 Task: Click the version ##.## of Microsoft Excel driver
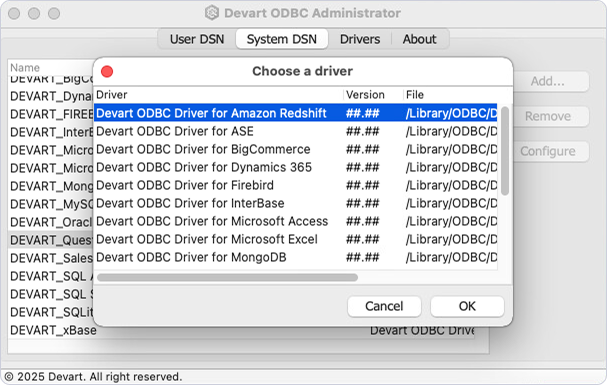coord(363,239)
